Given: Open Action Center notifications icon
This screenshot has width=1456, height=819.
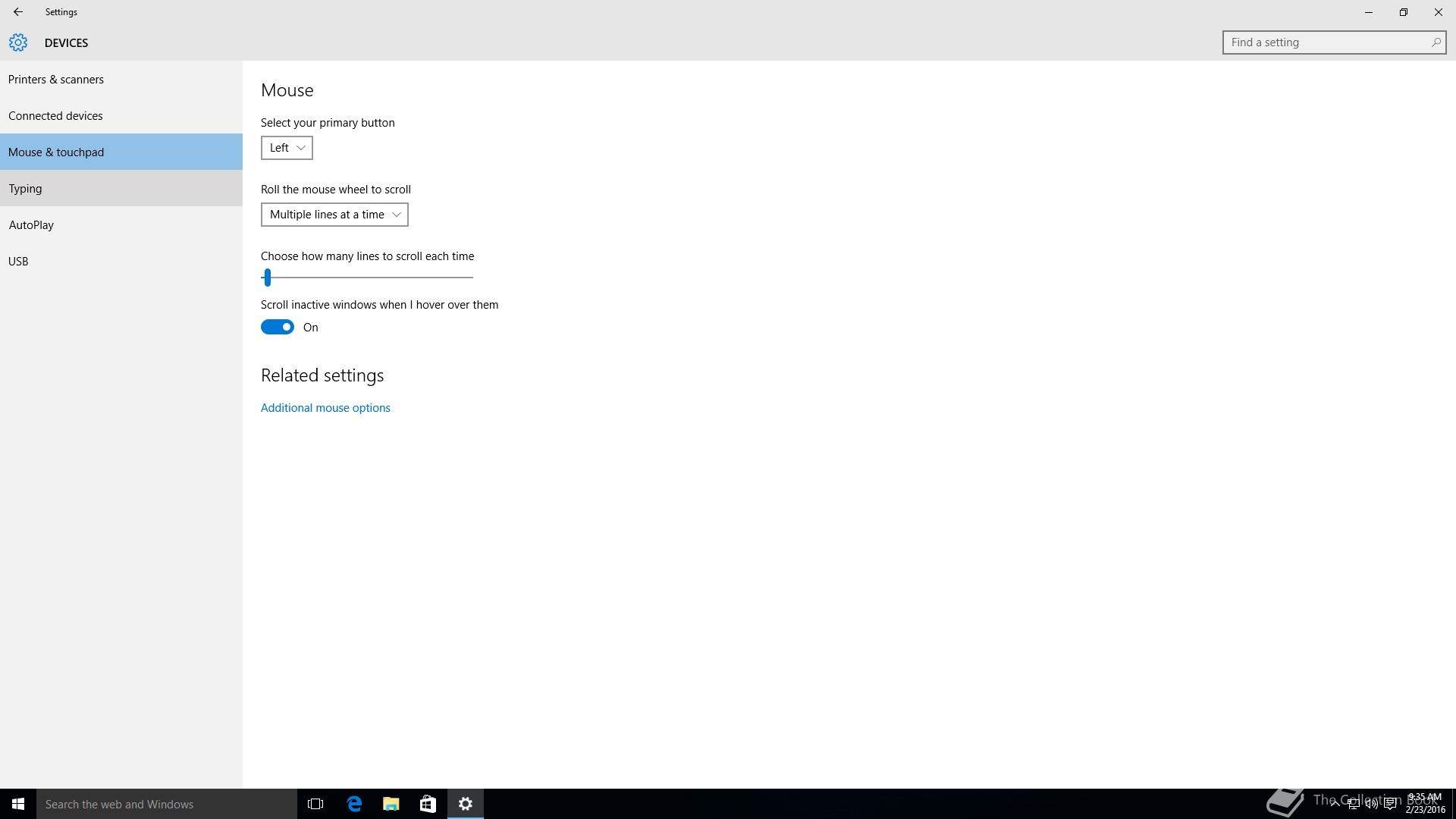Looking at the screenshot, I should (x=1390, y=805).
